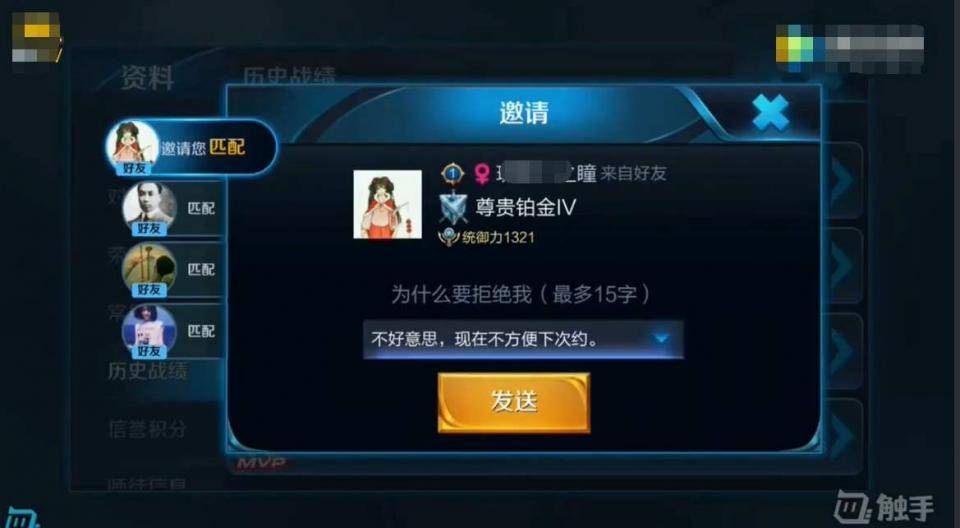Viewport: 960px width, 528px height.
Task: Click the inviter's avatar in dialog
Action: tap(388, 204)
